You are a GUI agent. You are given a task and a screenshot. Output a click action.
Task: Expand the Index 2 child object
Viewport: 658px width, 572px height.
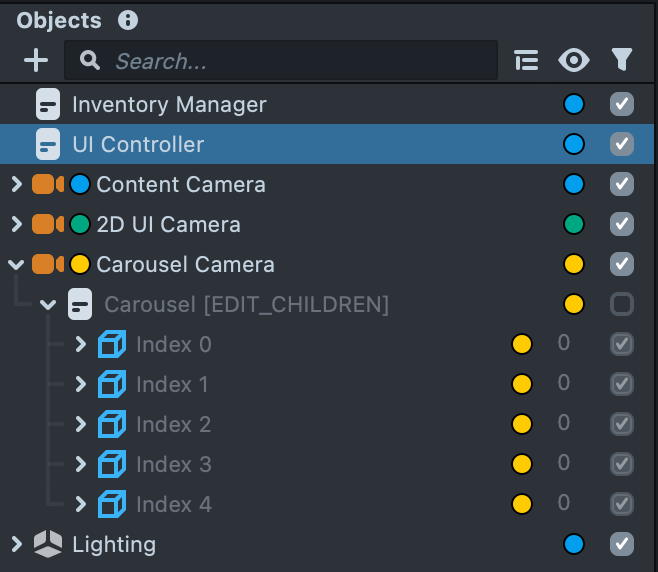(x=81, y=424)
